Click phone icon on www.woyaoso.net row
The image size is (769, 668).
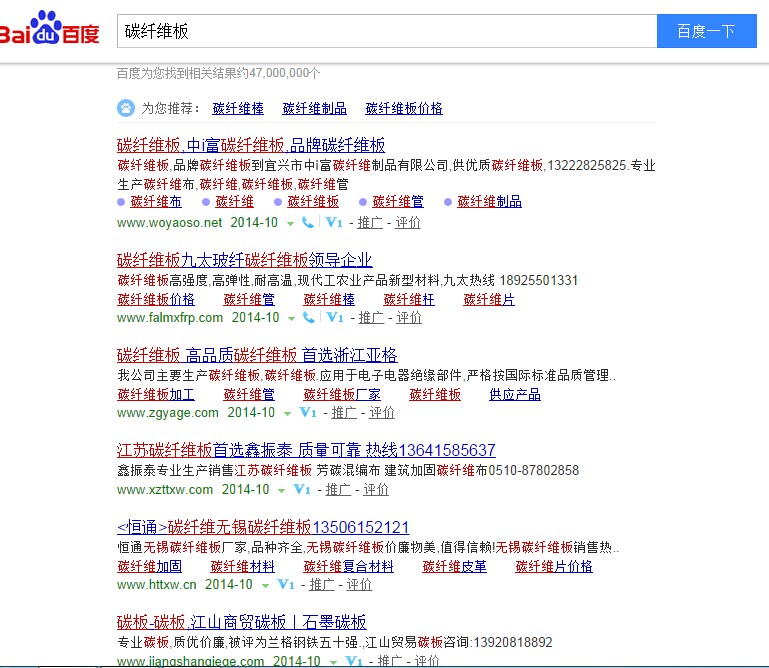click(x=308, y=223)
